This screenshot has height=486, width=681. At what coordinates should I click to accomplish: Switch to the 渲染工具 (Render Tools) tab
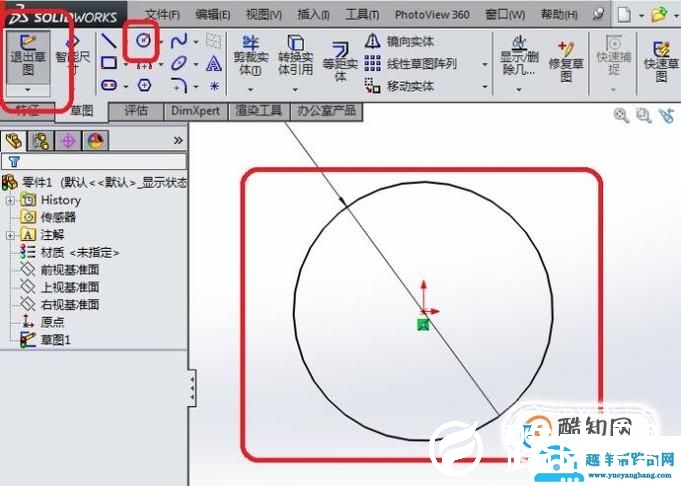coord(259,111)
